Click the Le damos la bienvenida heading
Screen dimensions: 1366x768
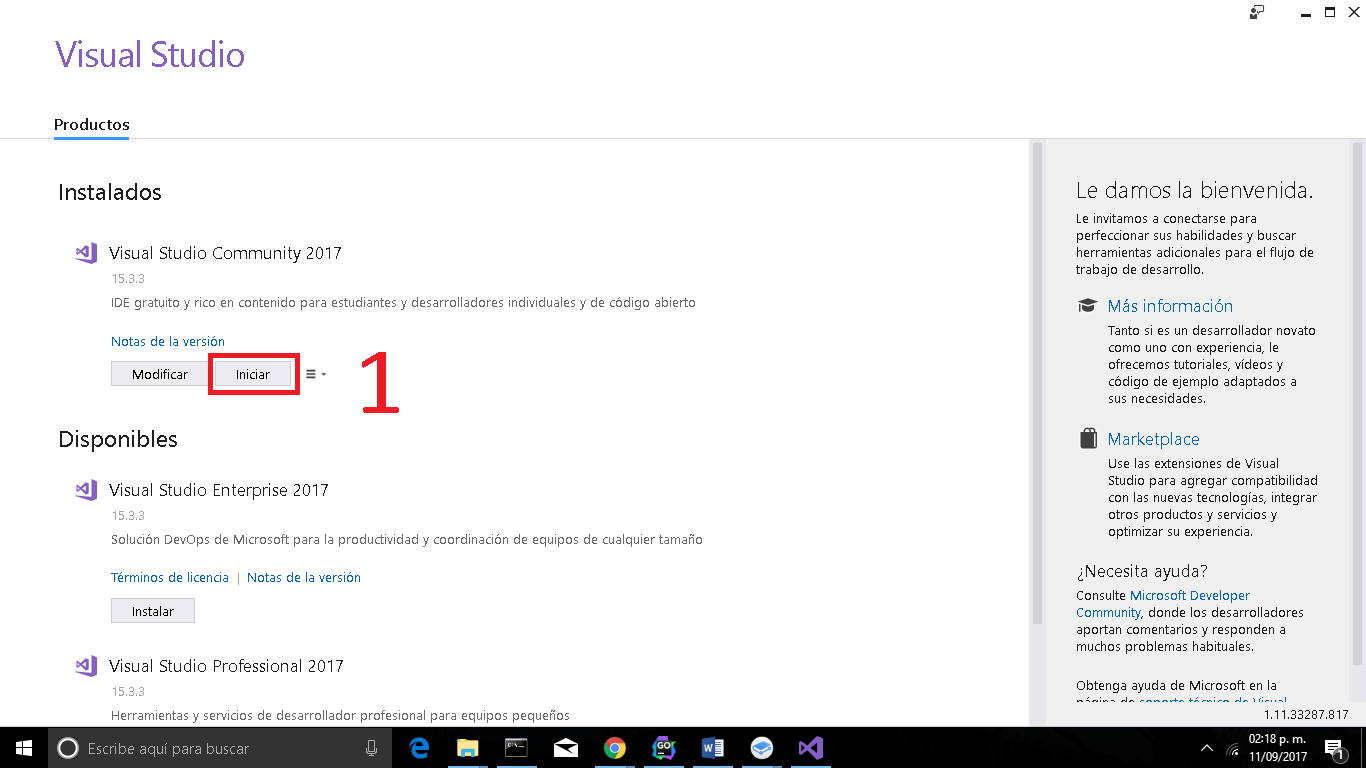[1194, 190]
